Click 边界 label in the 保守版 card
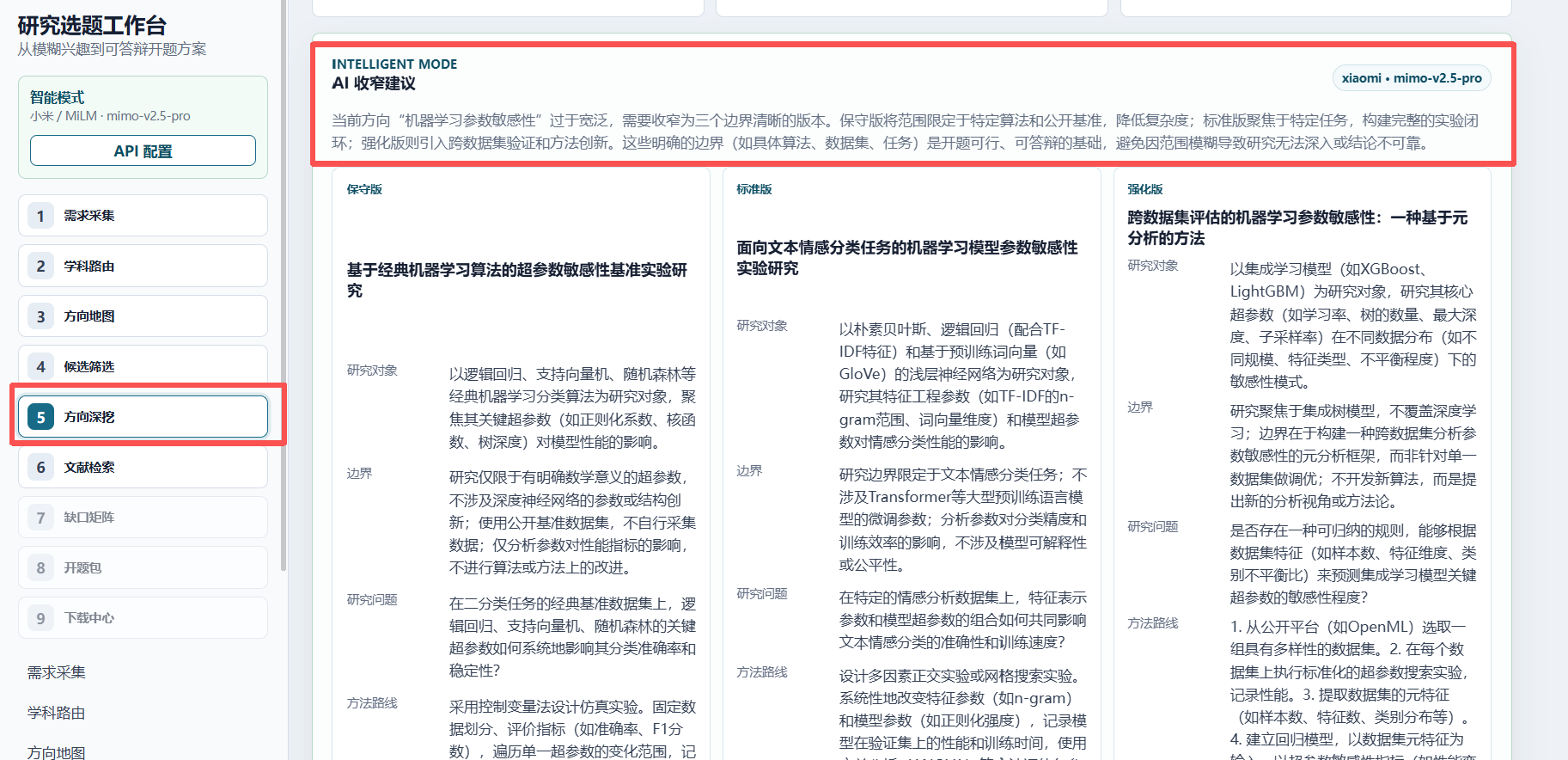The width and height of the screenshot is (1568, 760). coord(359,474)
